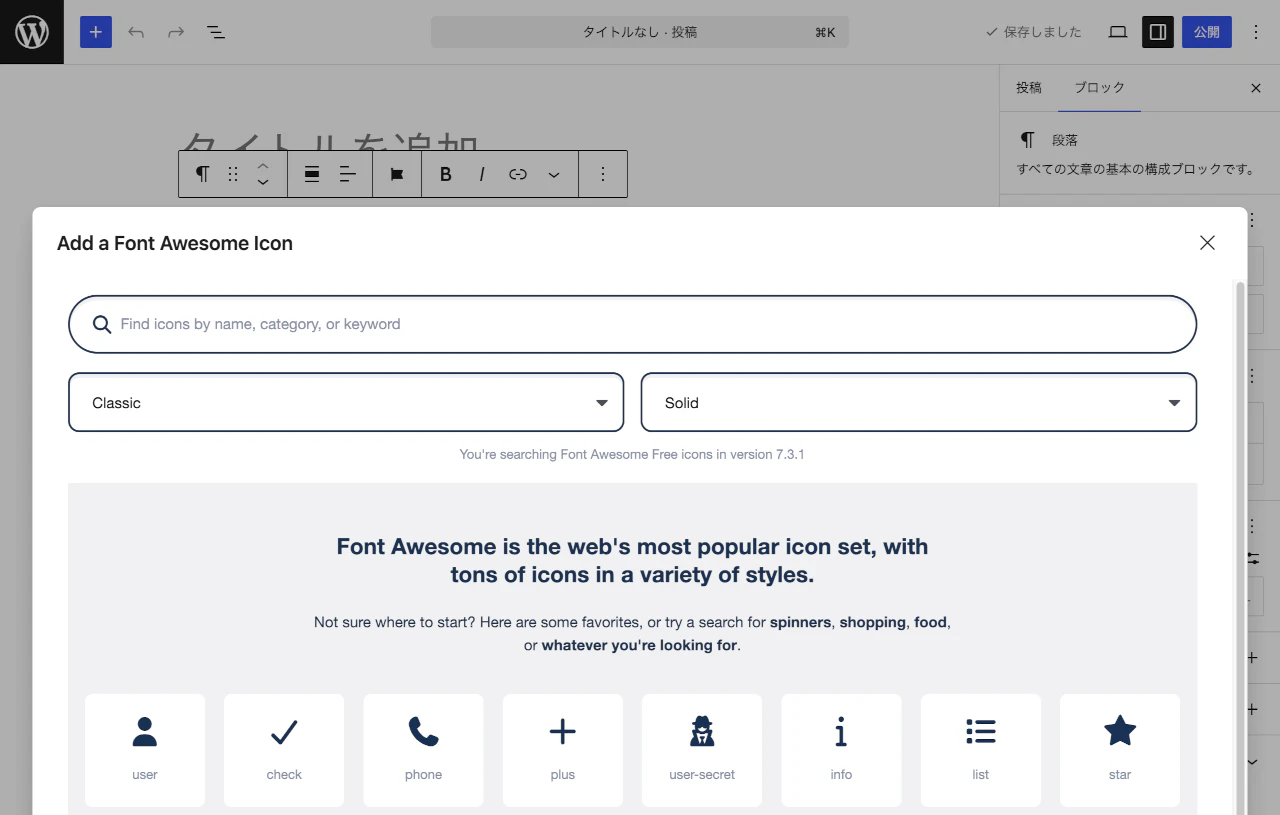This screenshot has height=815, width=1280.
Task: Switch to the 投稿 tab
Action: click(x=1029, y=88)
